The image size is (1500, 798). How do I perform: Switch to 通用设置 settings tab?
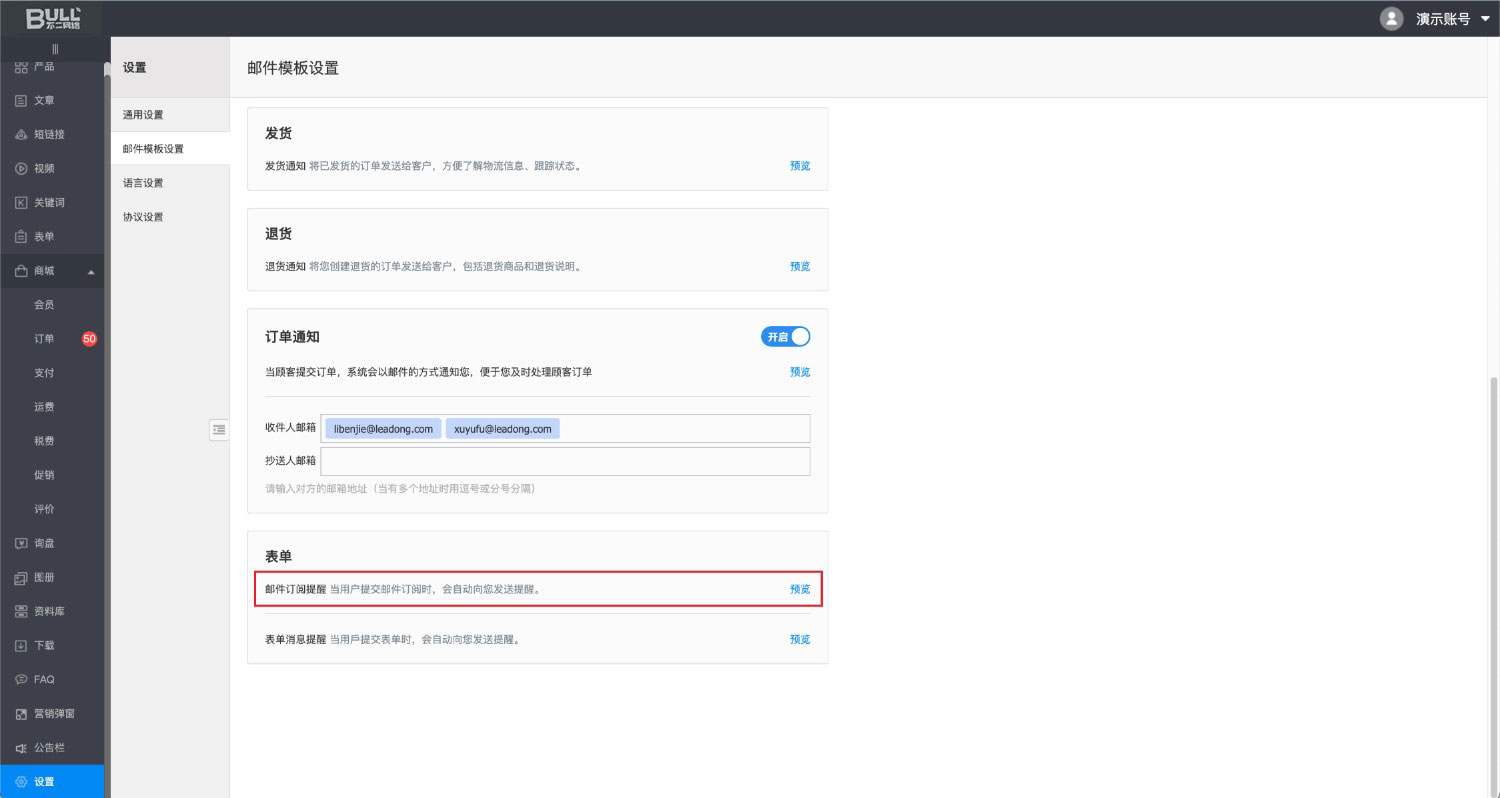click(143, 115)
